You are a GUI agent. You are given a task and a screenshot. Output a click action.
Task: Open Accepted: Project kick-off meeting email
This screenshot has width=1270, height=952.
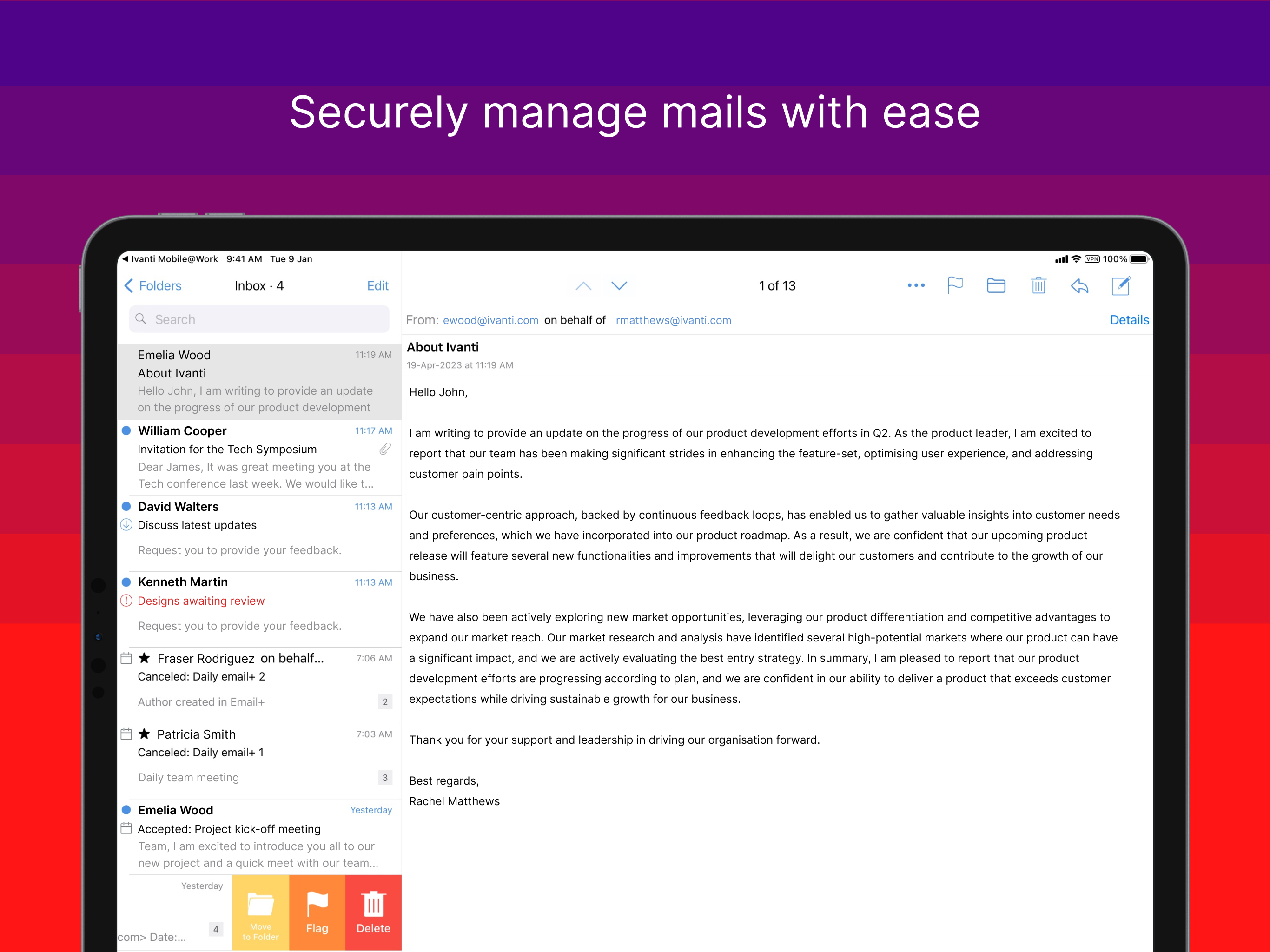259,837
